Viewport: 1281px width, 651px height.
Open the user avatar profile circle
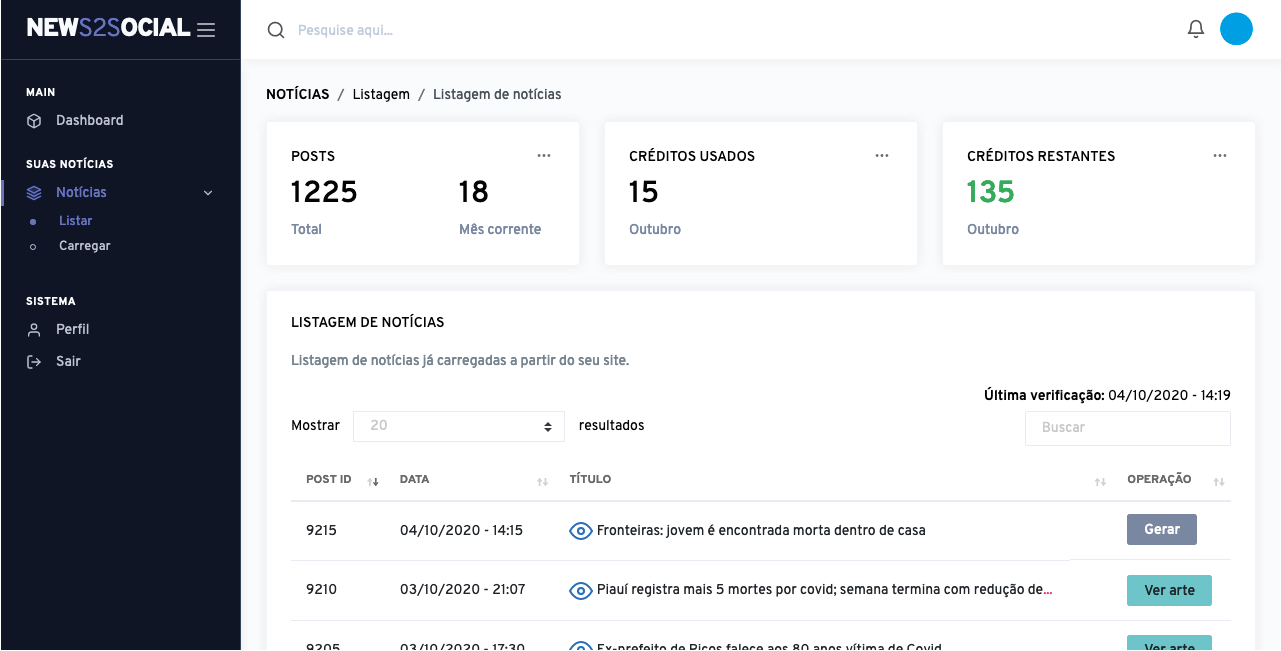click(x=1236, y=29)
